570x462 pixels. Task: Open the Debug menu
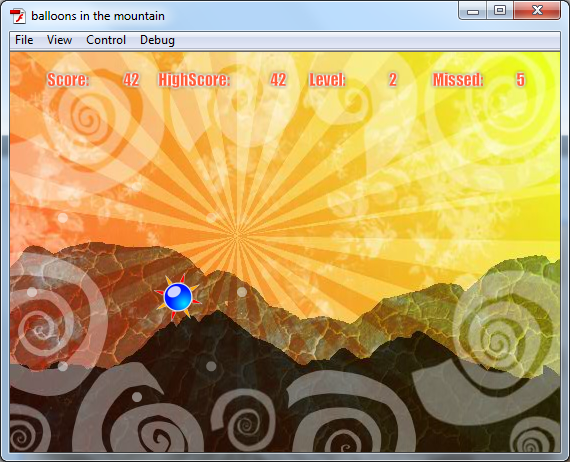pos(157,40)
